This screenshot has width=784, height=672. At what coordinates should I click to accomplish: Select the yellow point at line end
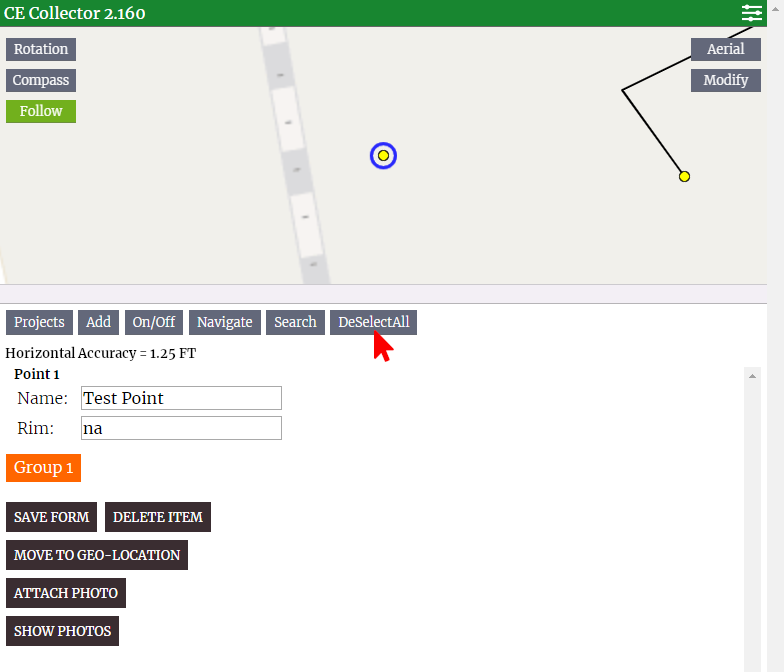pyautogui.click(x=684, y=176)
